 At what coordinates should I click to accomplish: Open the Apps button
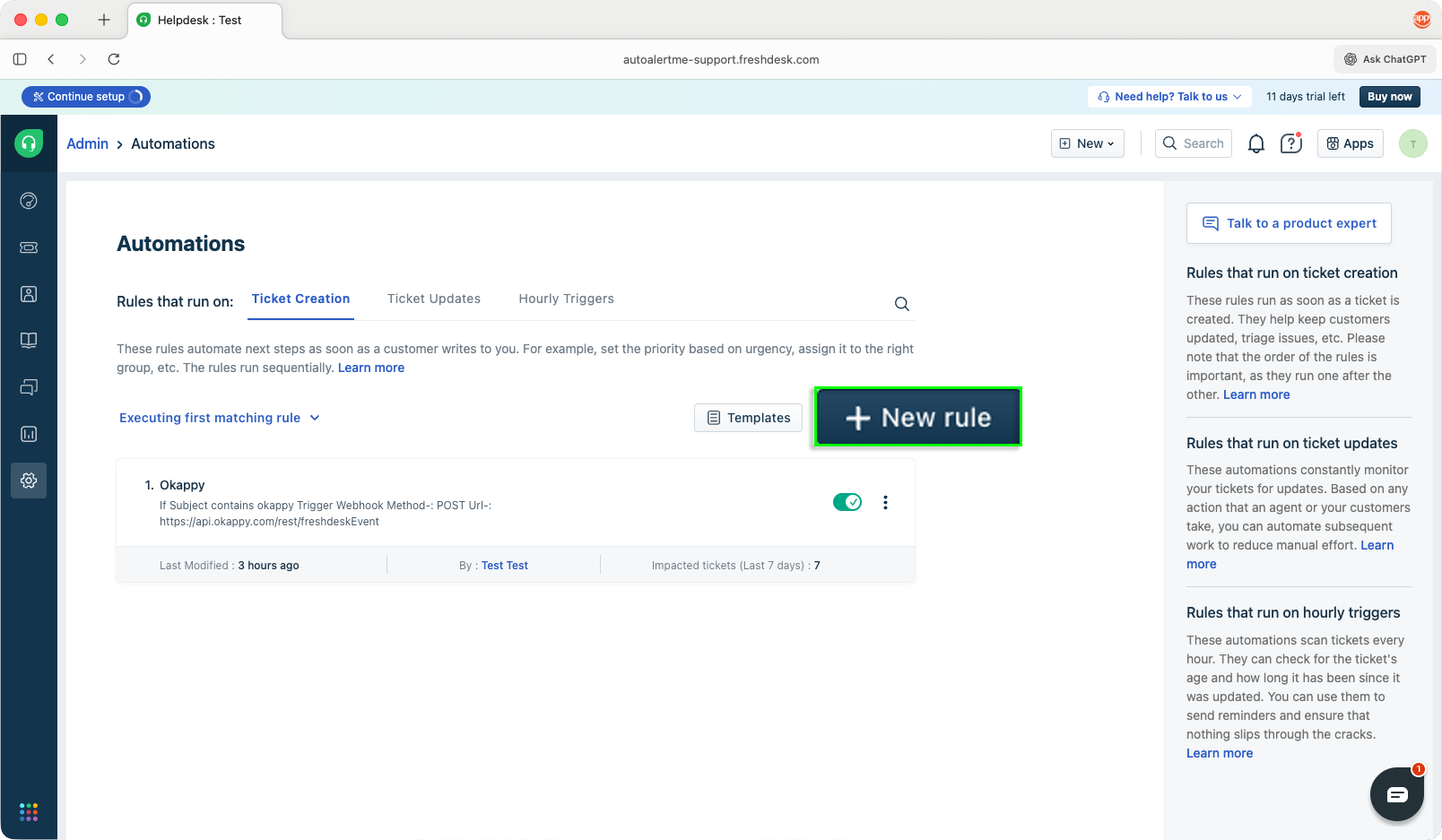(x=1351, y=143)
